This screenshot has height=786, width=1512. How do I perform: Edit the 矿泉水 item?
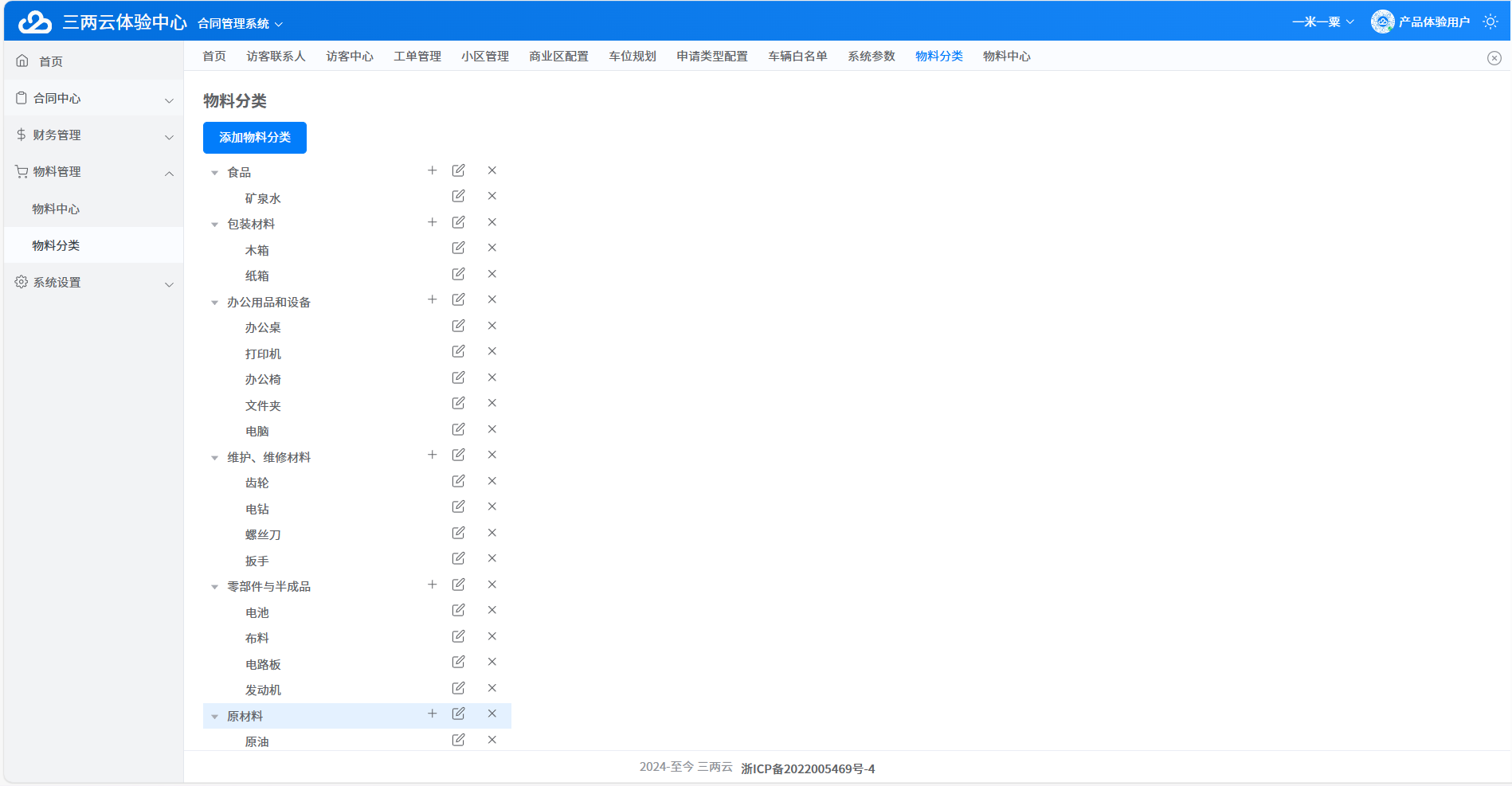coord(459,196)
